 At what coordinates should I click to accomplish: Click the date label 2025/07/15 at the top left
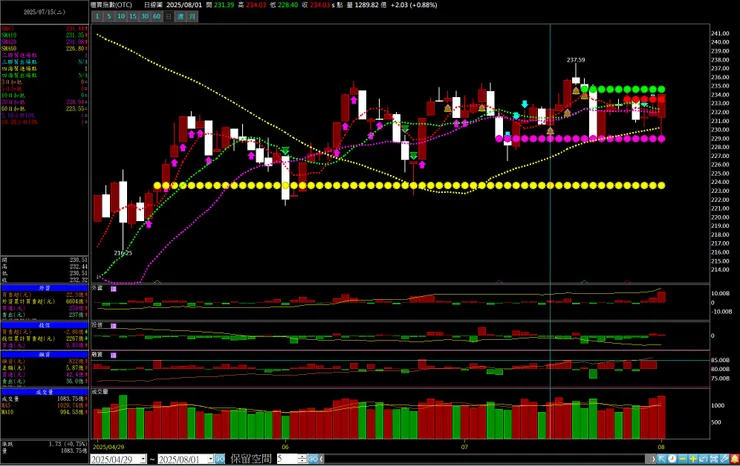pos(44,12)
